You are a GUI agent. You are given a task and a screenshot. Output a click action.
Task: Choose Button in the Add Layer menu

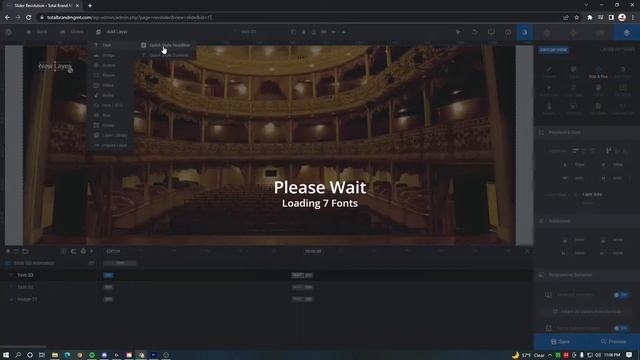tap(111, 65)
